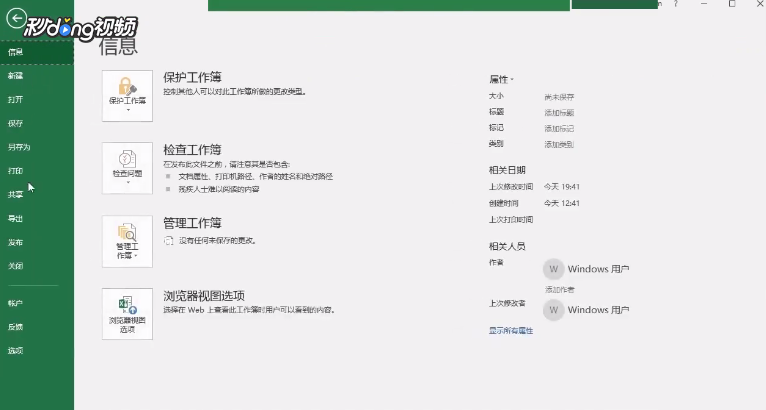Click the 相关日期 section heading
Viewport: 766px width, 410px height.
pos(507,170)
